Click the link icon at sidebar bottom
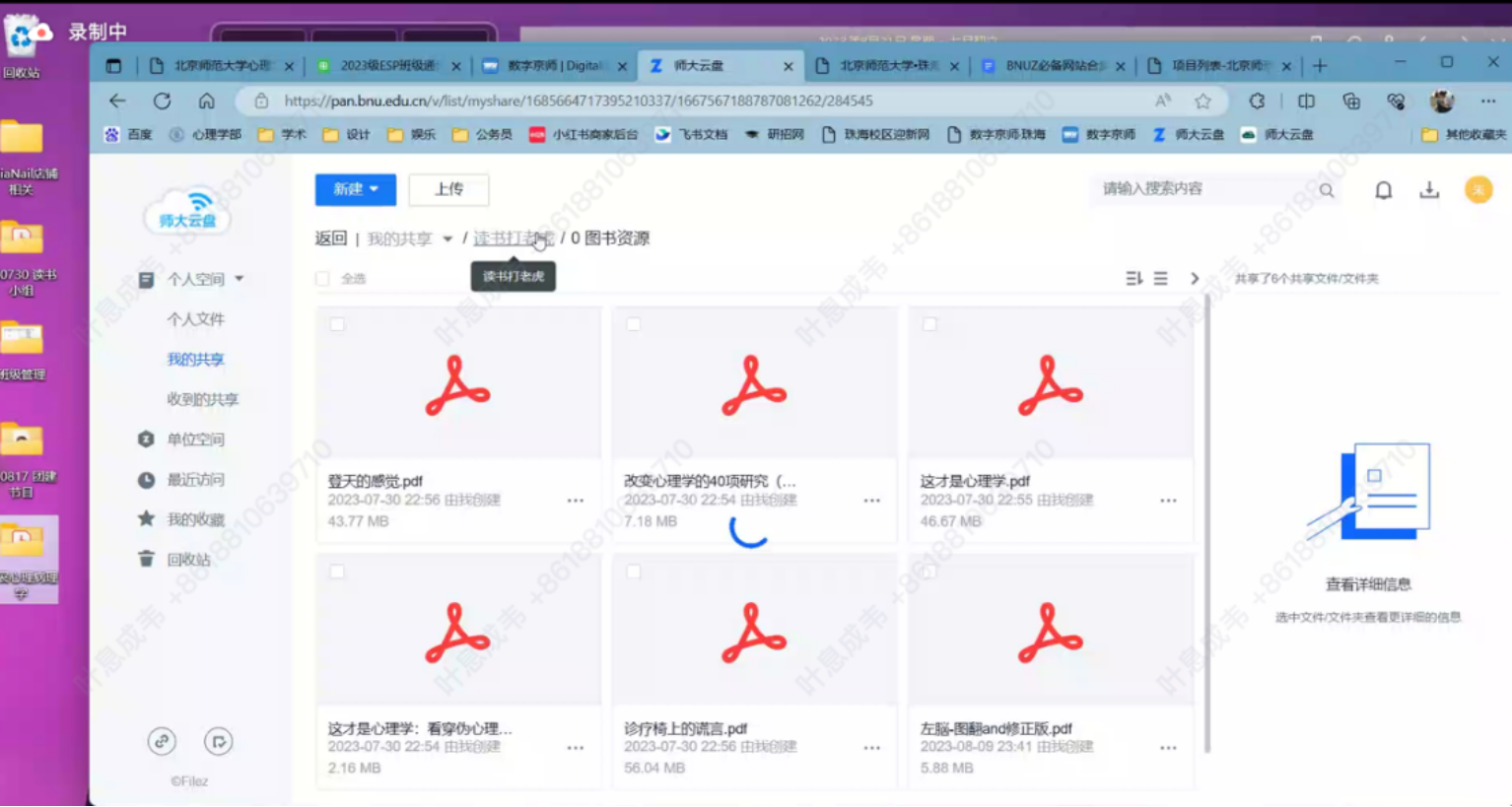The height and width of the screenshot is (807, 1512). click(x=162, y=741)
